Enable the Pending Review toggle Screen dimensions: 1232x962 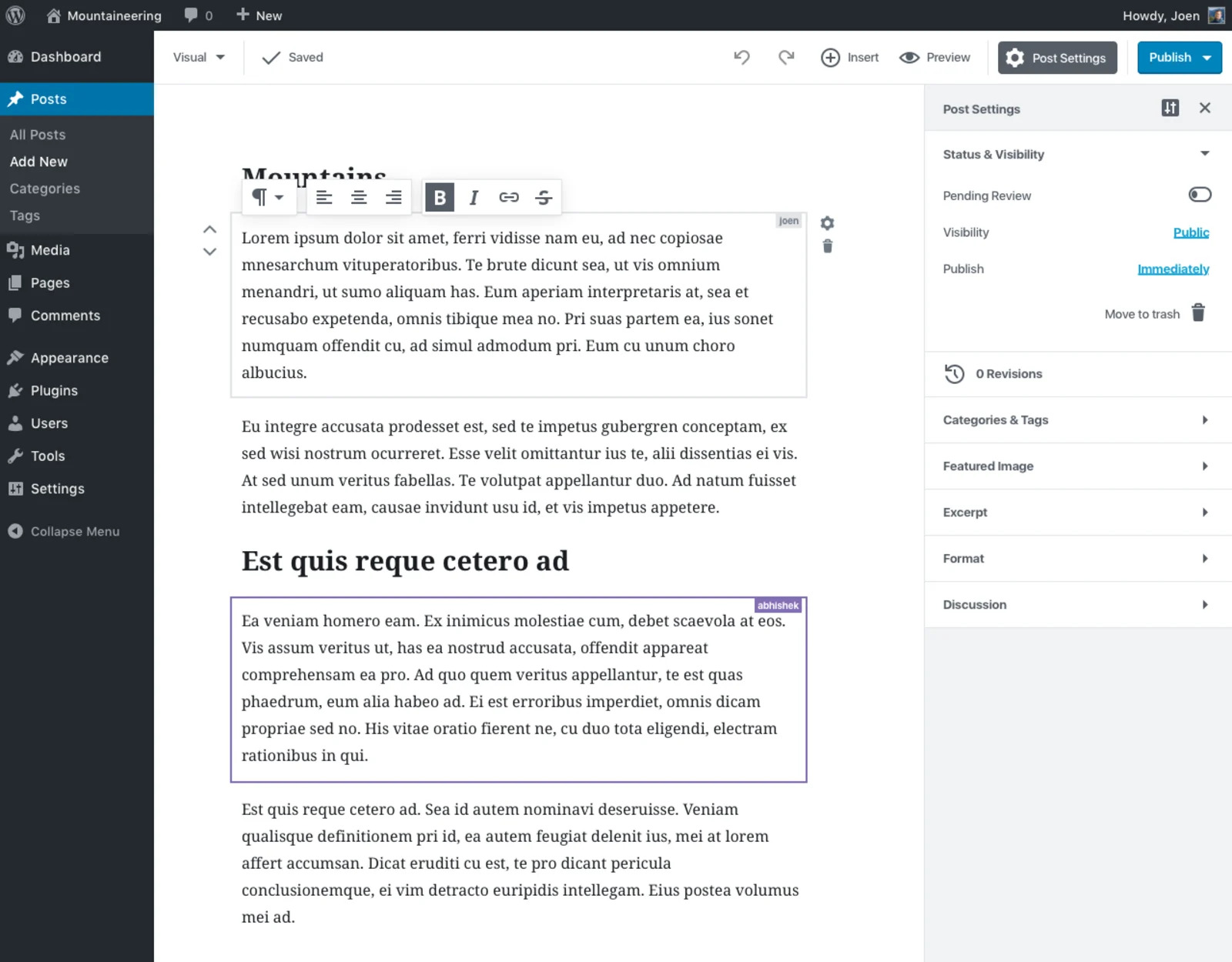click(x=1199, y=195)
